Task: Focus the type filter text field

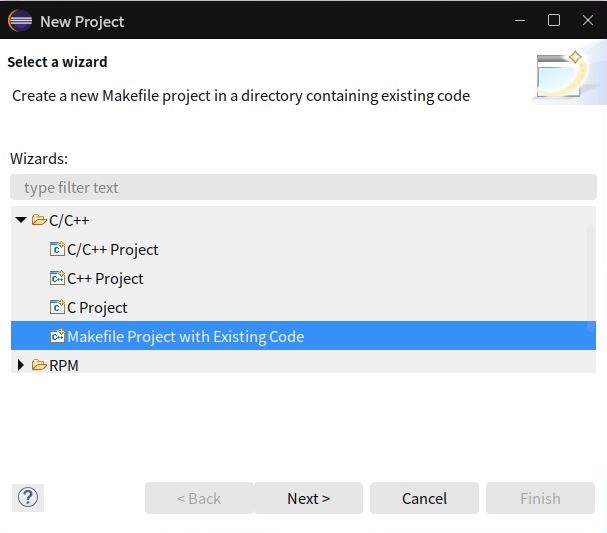Action: pos(303,187)
